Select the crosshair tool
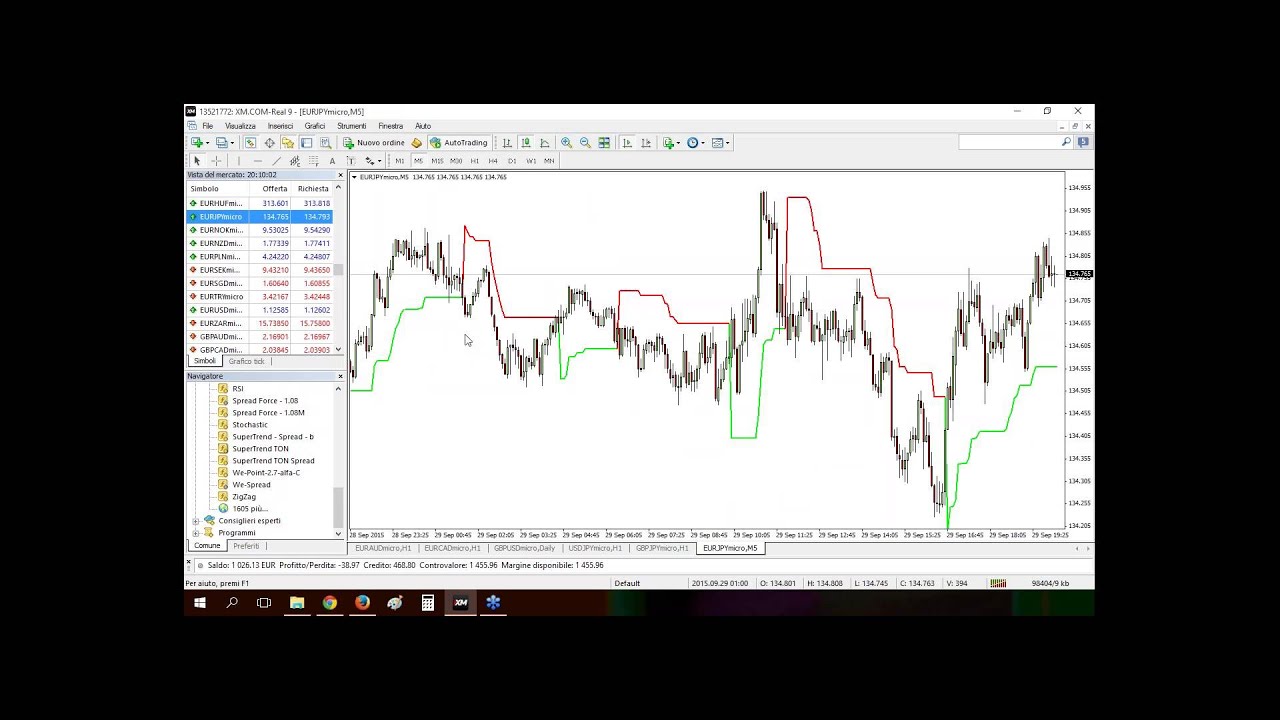The width and height of the screenshot is (1280, 720). click(x=216, y=161)
